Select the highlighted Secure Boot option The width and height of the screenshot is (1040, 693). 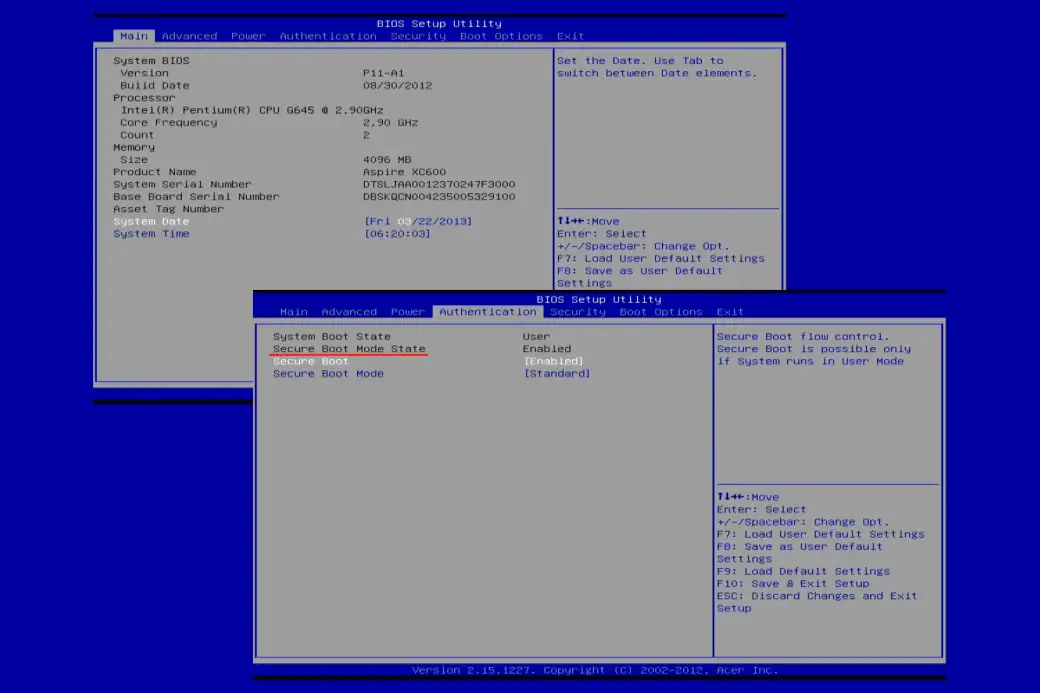coord(311,361)
